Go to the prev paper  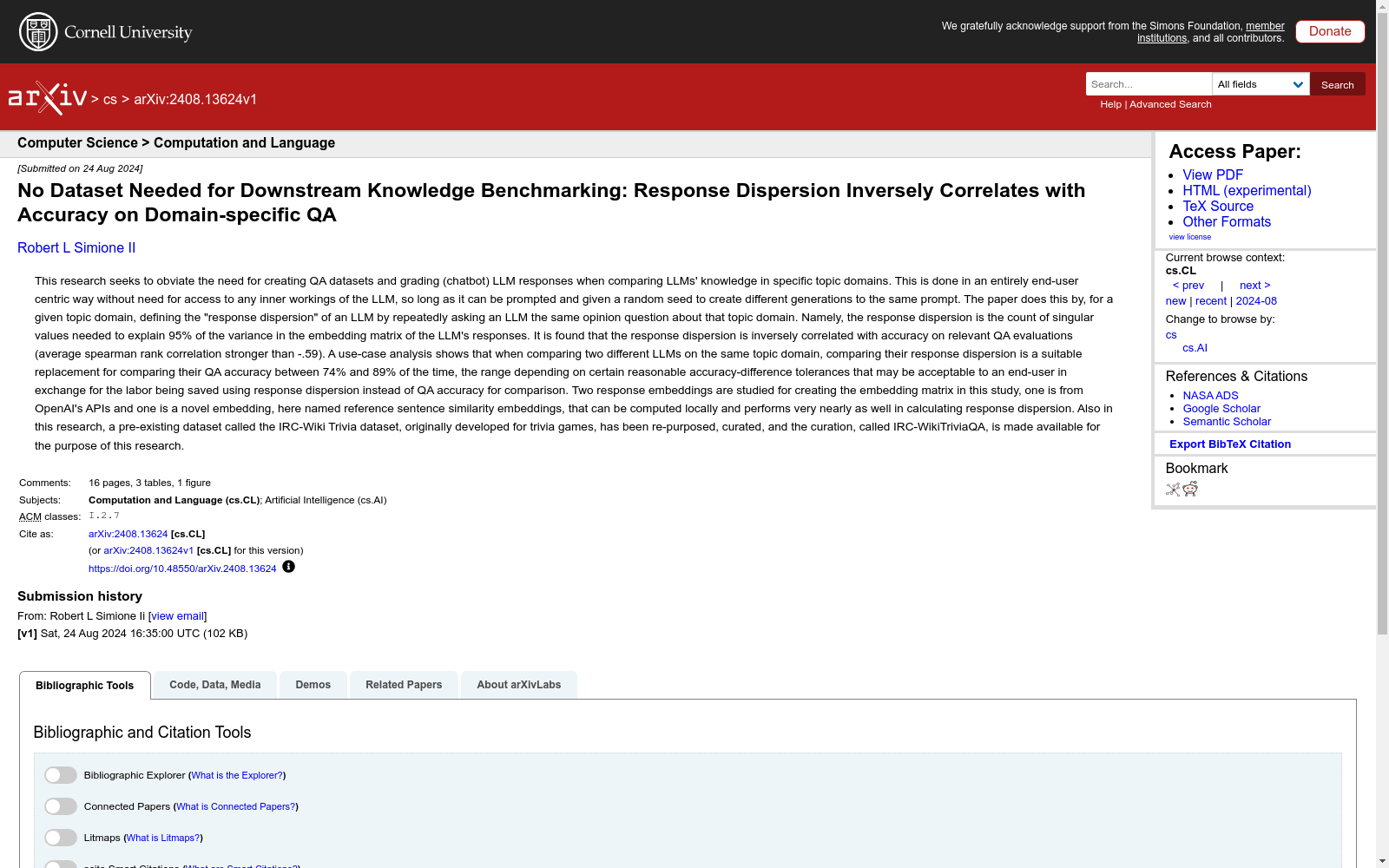1188,286
